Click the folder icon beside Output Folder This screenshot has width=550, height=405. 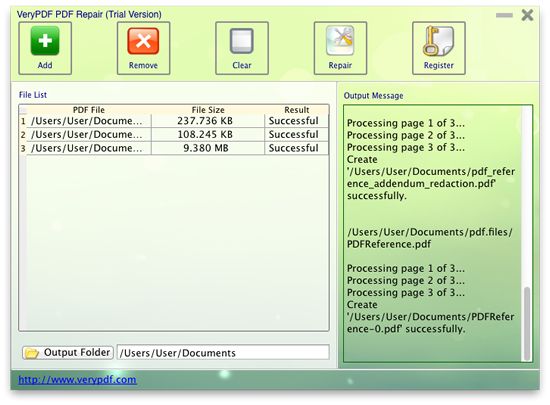tap(32, 353)
